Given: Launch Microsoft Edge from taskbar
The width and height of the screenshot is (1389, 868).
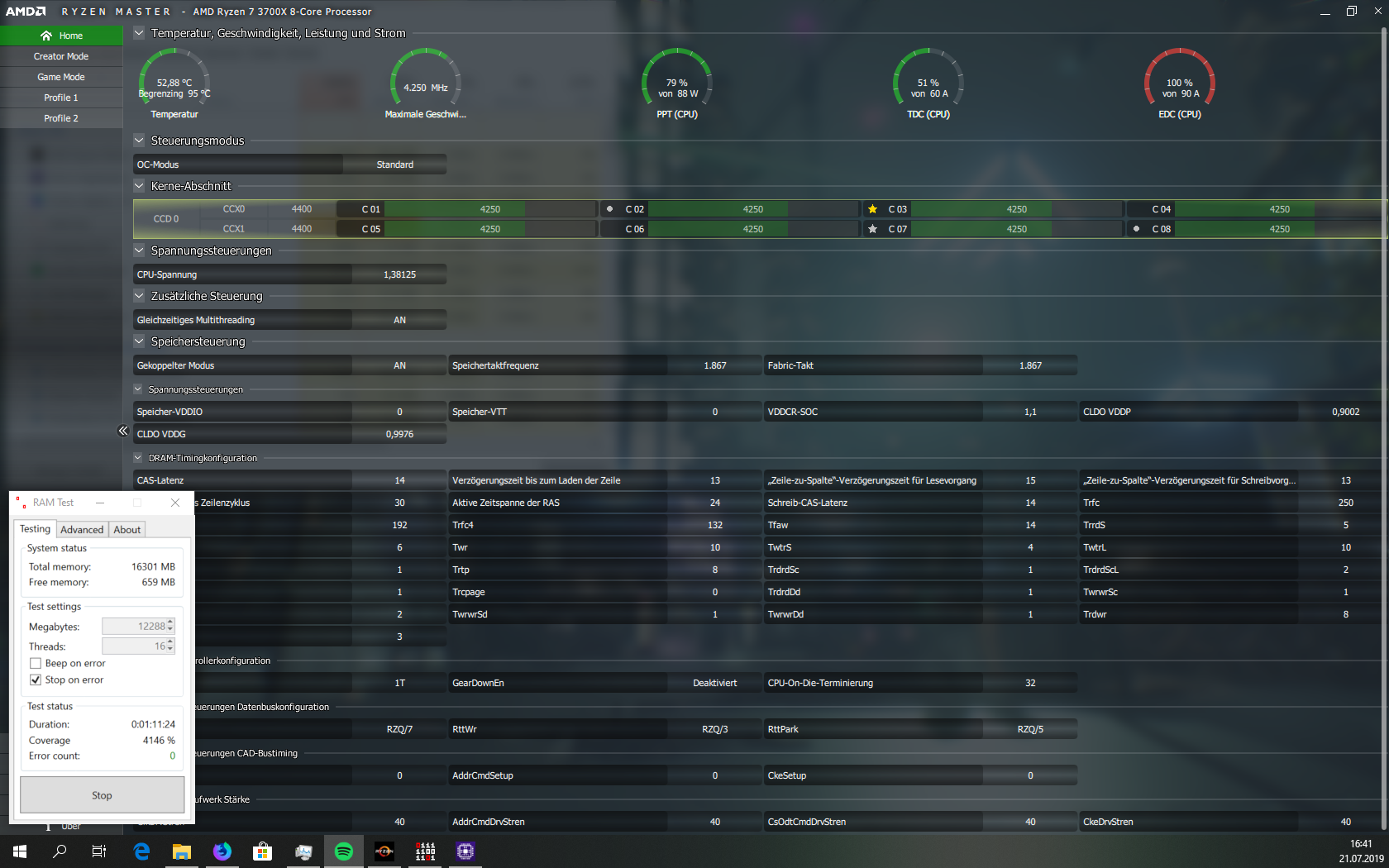Looking at the screenshot, I should (141, 851).
